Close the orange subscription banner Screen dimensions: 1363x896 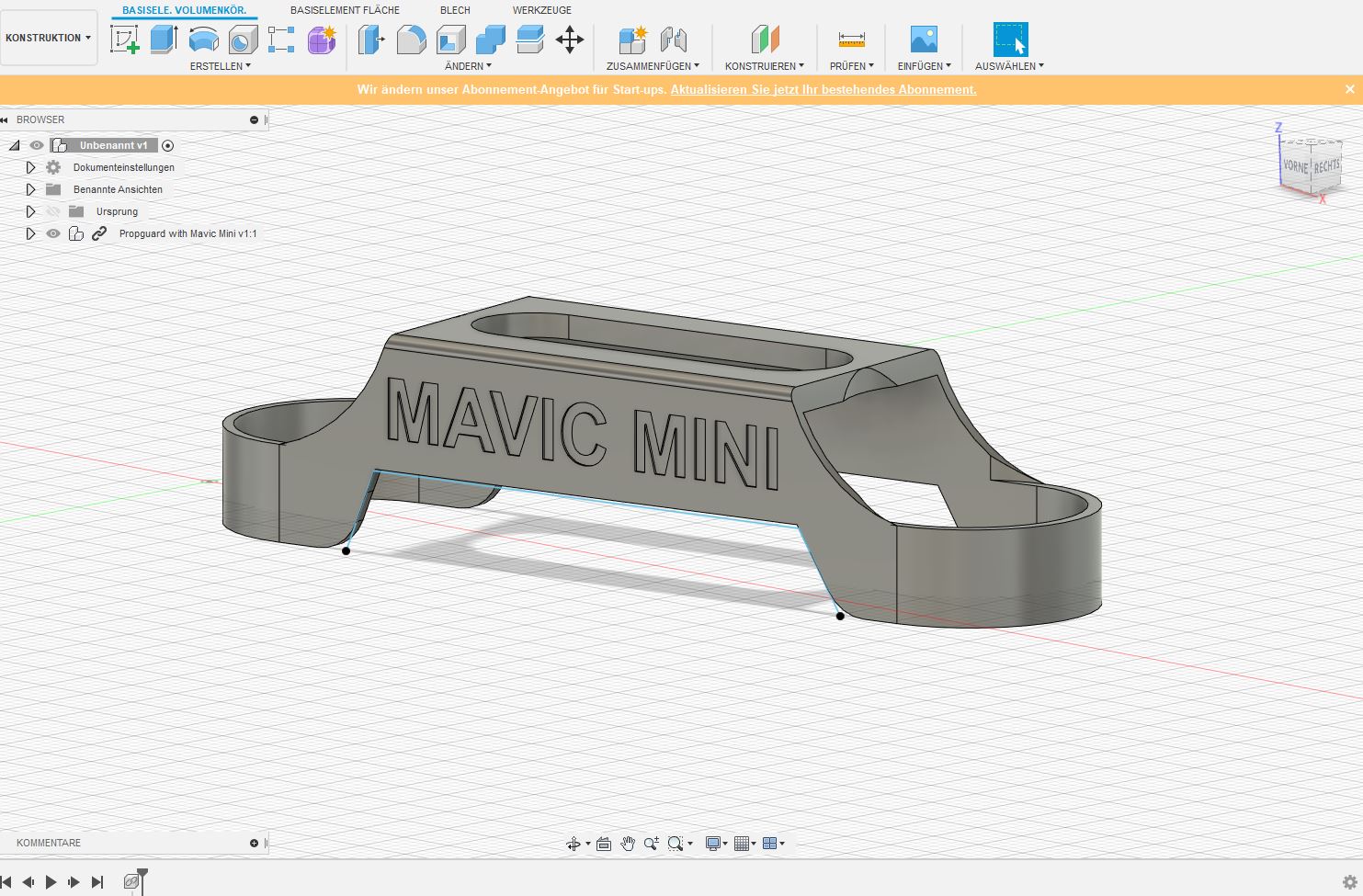(x=1349, y=89)
